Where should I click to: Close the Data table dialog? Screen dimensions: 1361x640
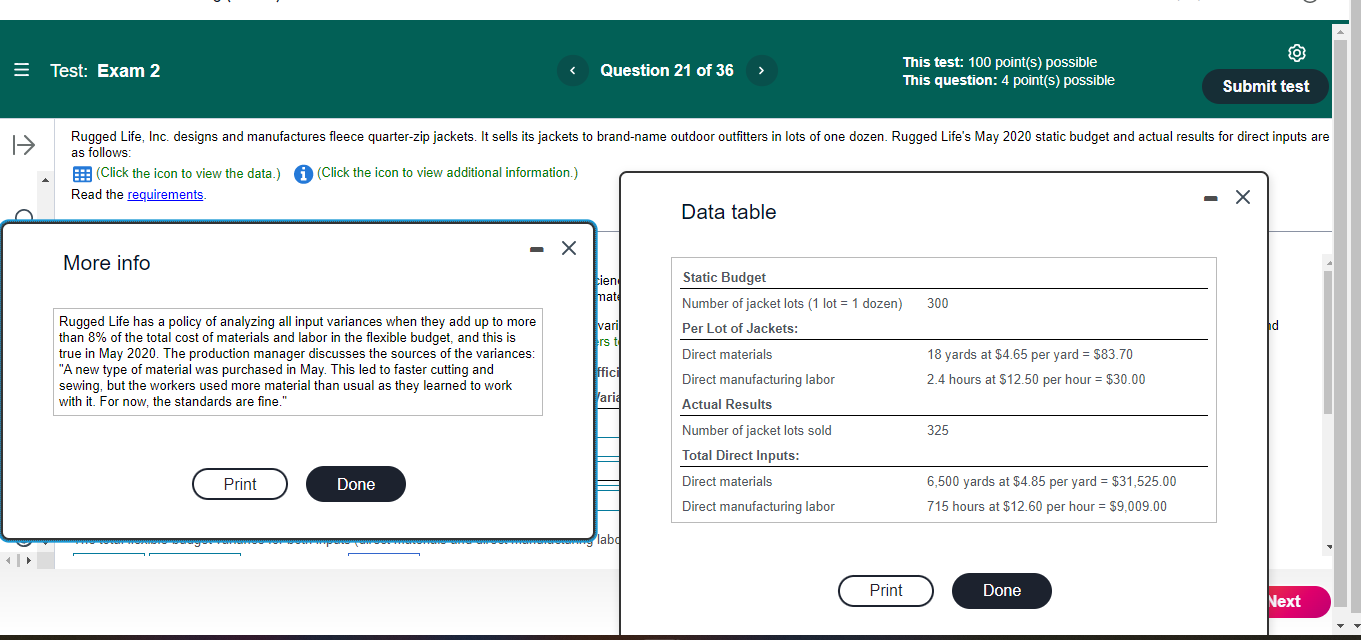point(1242,197)
